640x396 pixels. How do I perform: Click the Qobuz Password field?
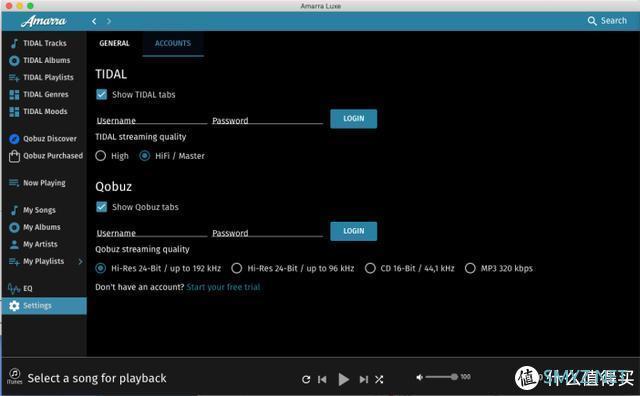click(x=267, y=232)
